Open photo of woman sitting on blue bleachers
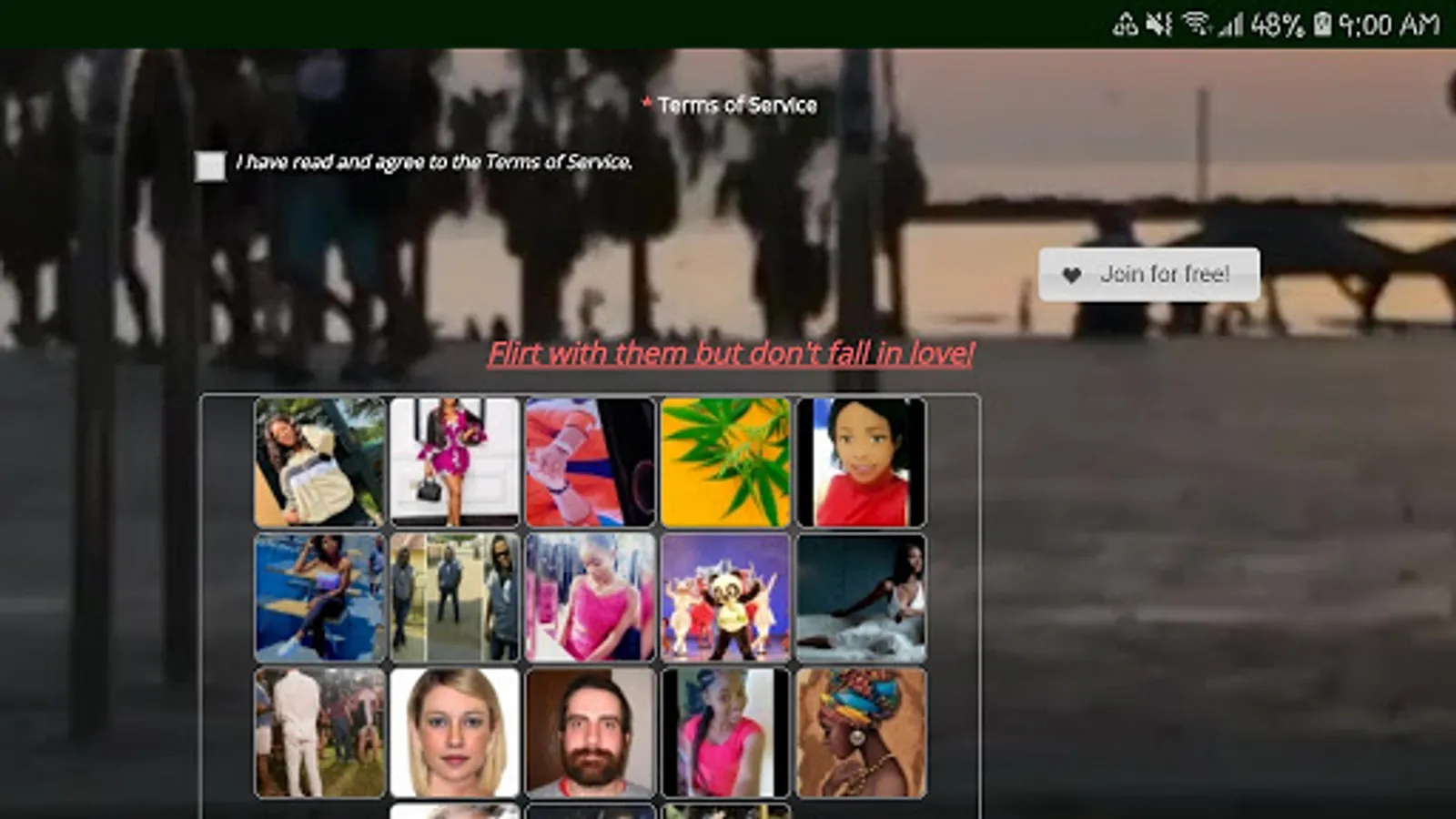Image resolution: width=1456 pixels, height=819 pixels. (319, 598)
